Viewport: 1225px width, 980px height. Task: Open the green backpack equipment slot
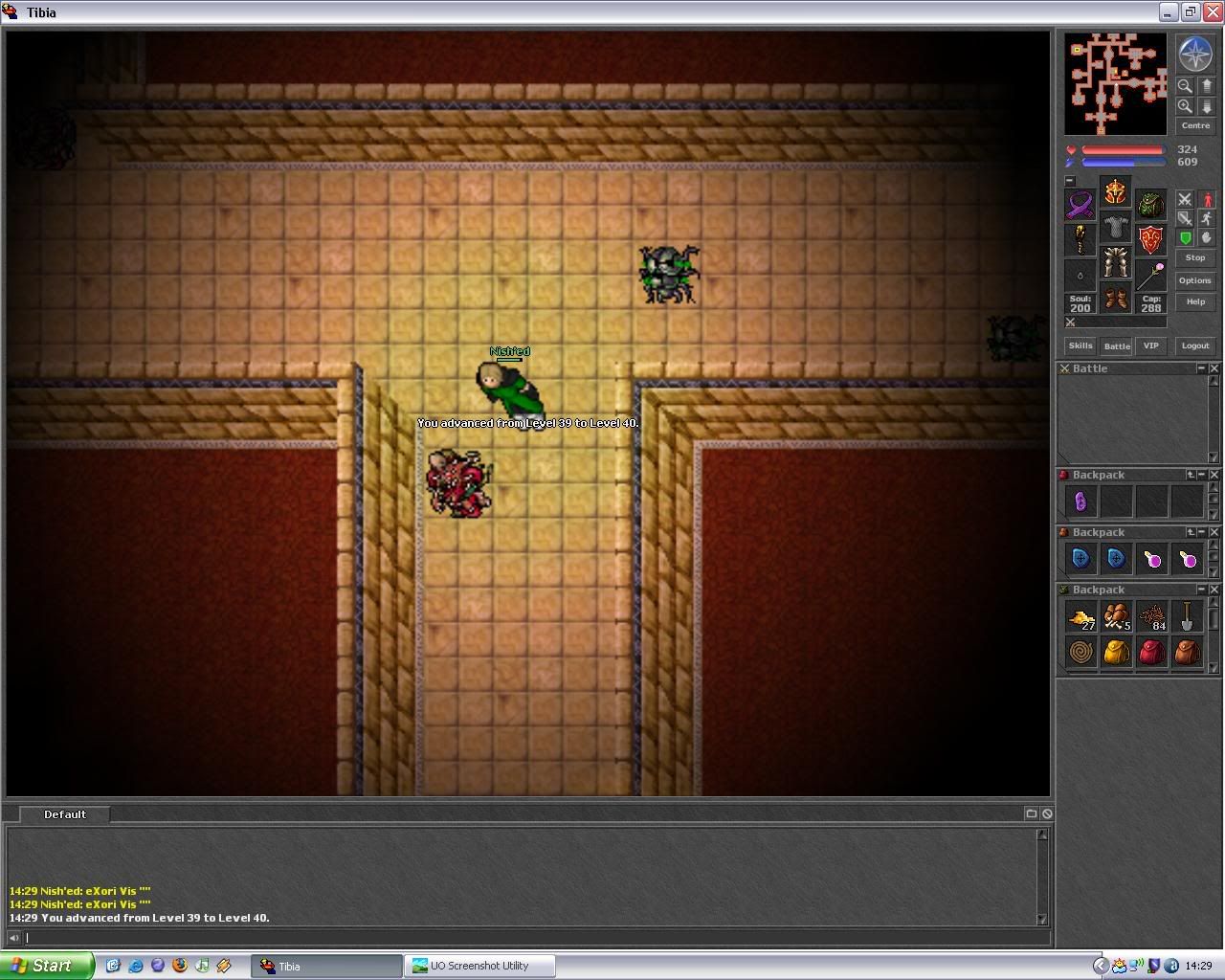[1151, 205]
